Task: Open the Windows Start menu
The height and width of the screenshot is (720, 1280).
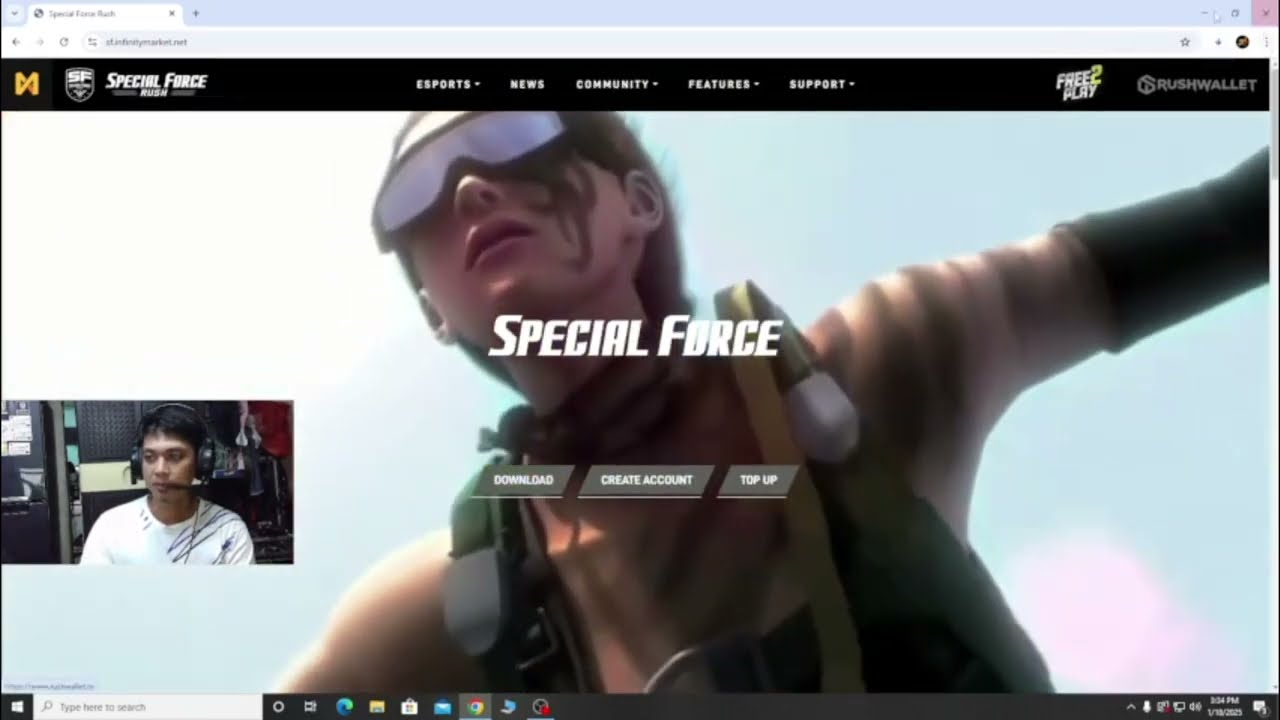Action: [x=17, y=707]
